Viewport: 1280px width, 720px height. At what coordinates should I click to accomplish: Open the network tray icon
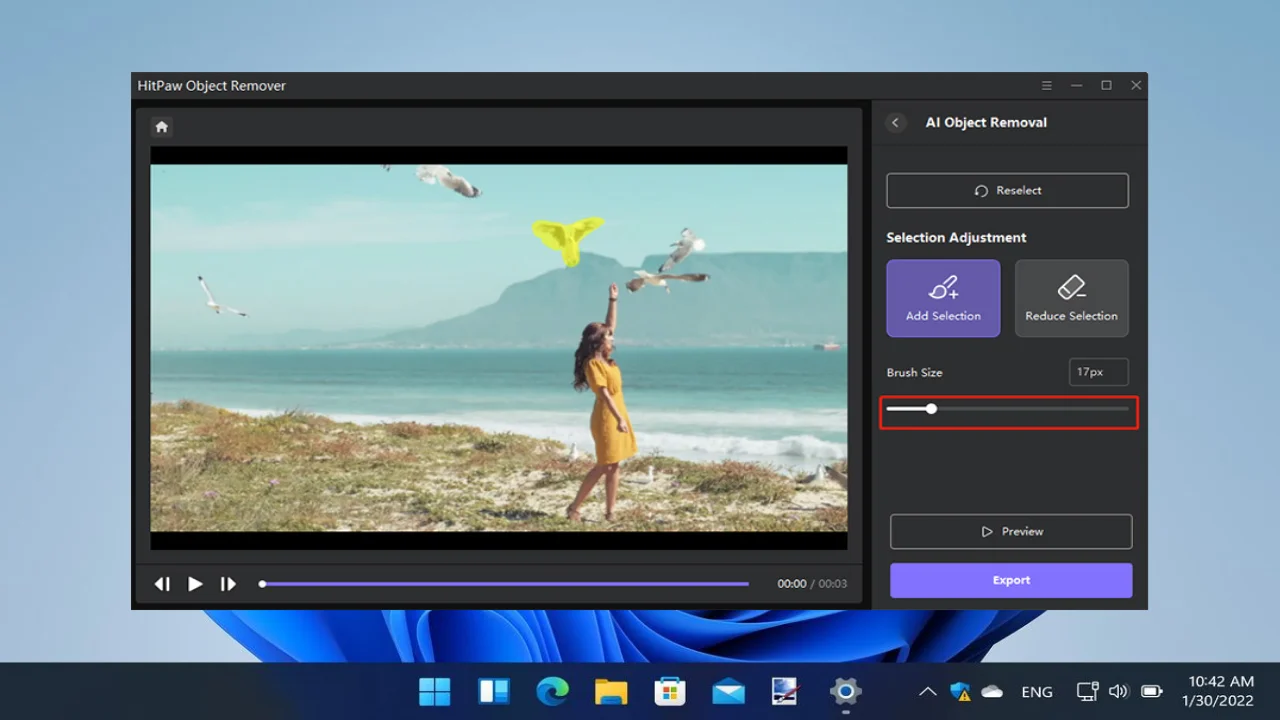1087,691
